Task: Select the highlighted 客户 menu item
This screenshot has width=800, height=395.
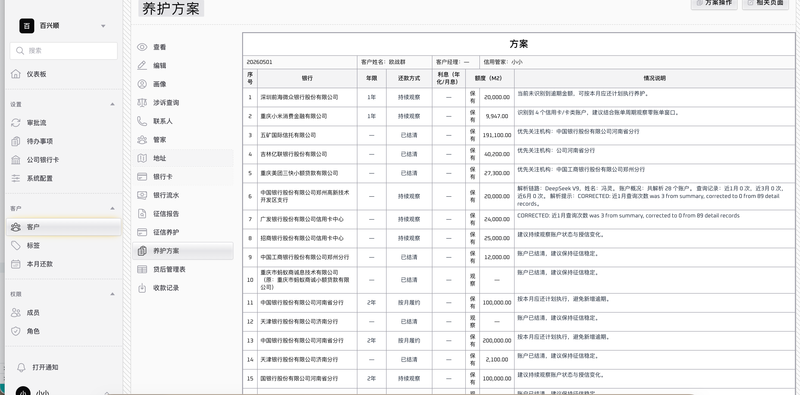Action: coord(64,227)
